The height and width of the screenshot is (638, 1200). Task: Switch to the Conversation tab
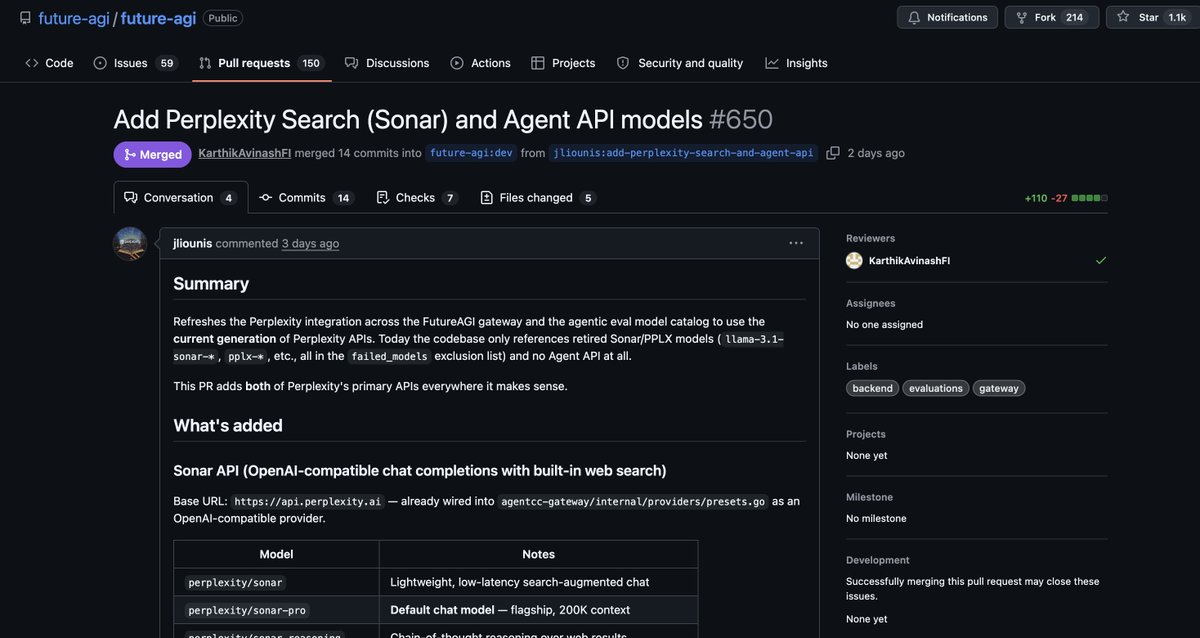pos(180,197)
